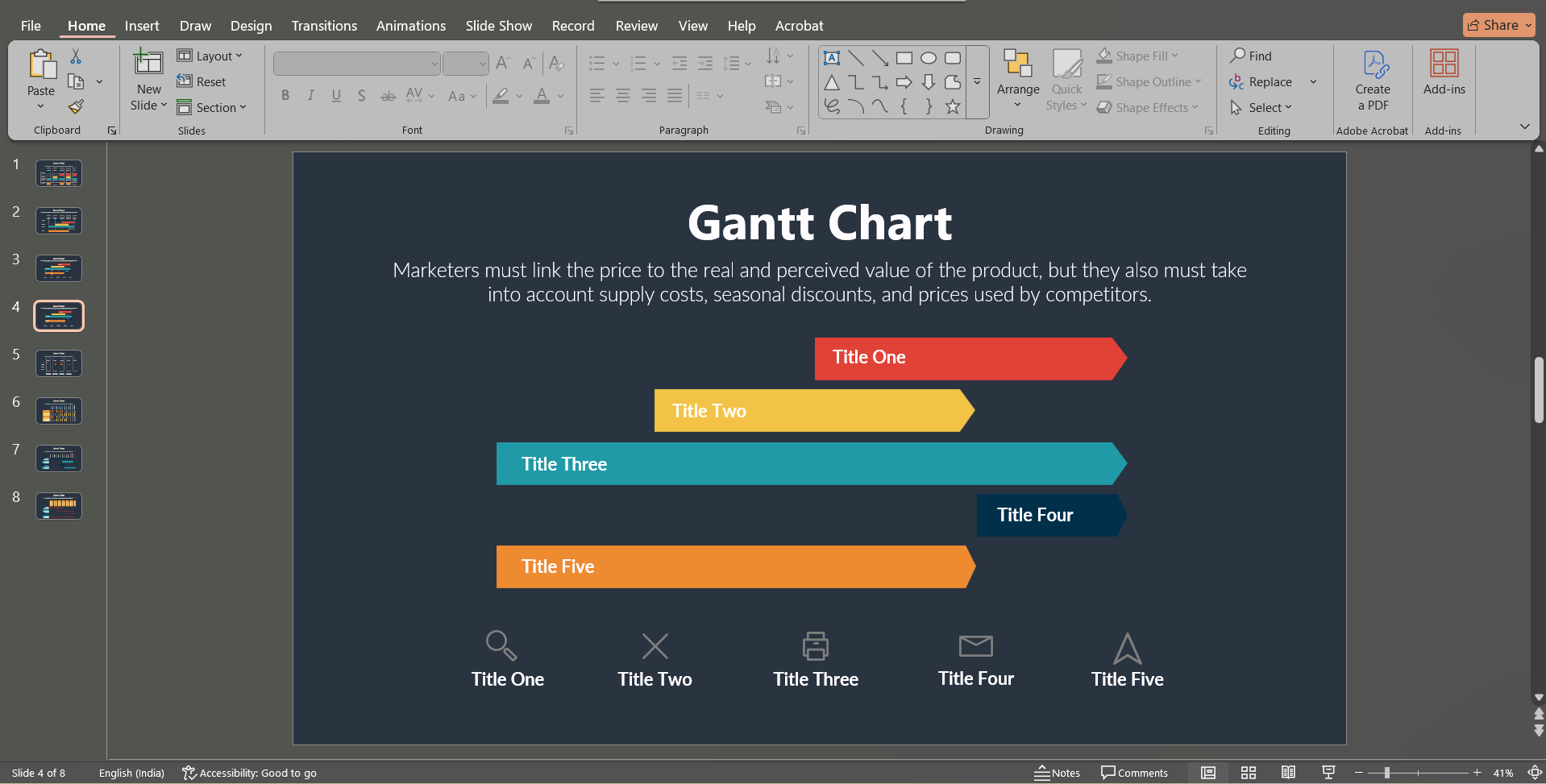Start the slide show from status bar
This screenshot has width=1546, height=784.
(x=1328, y=772)
